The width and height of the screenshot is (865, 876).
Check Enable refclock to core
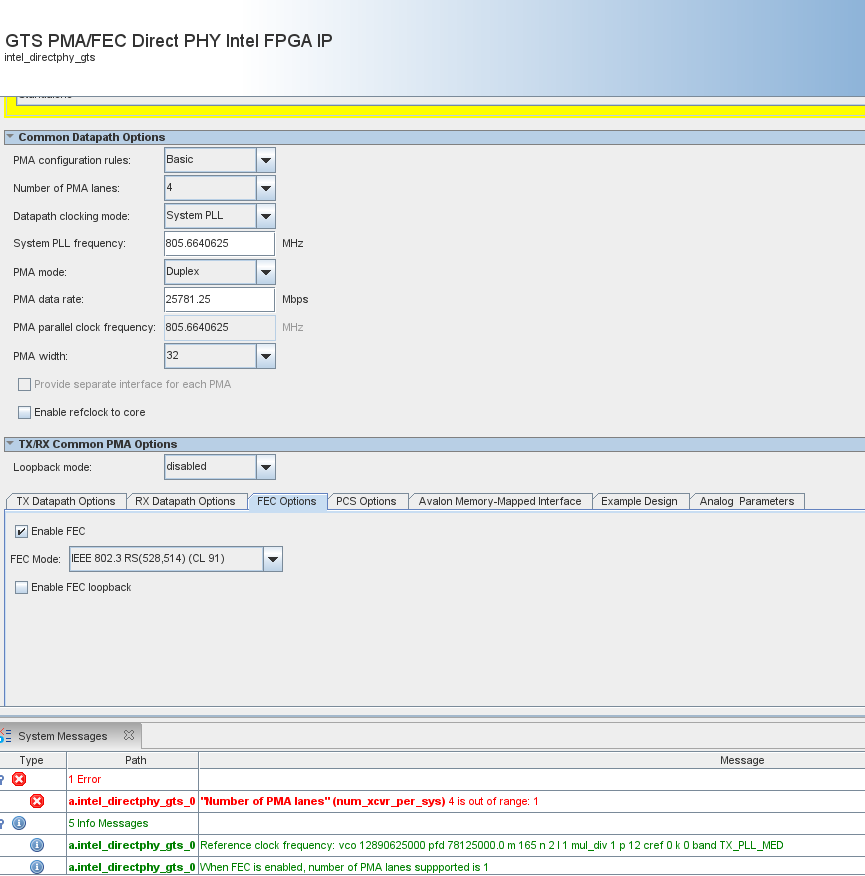tap(24, 412)
